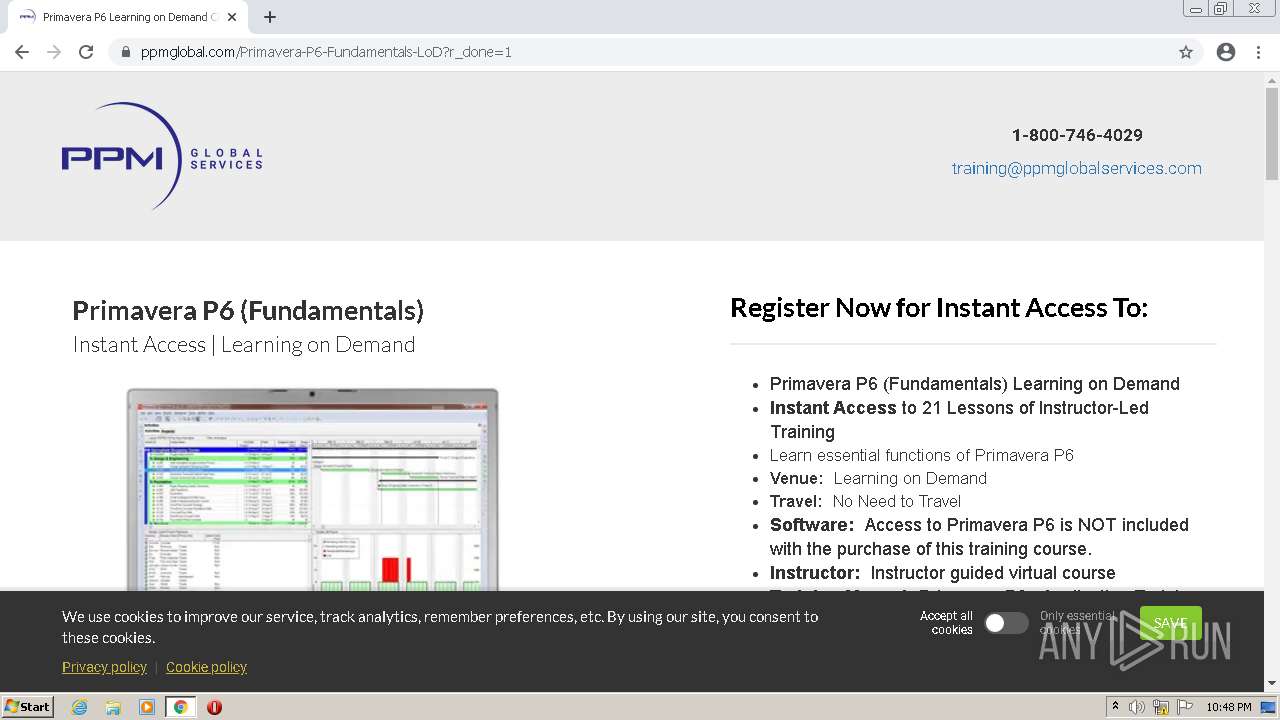Open the media player taskbar icon

[x=147, y=707]
